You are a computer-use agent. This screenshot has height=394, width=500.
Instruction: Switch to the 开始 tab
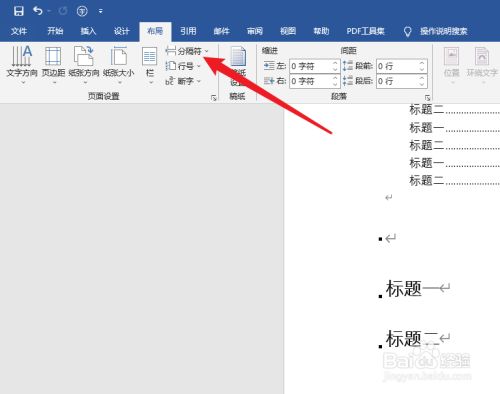55,31
